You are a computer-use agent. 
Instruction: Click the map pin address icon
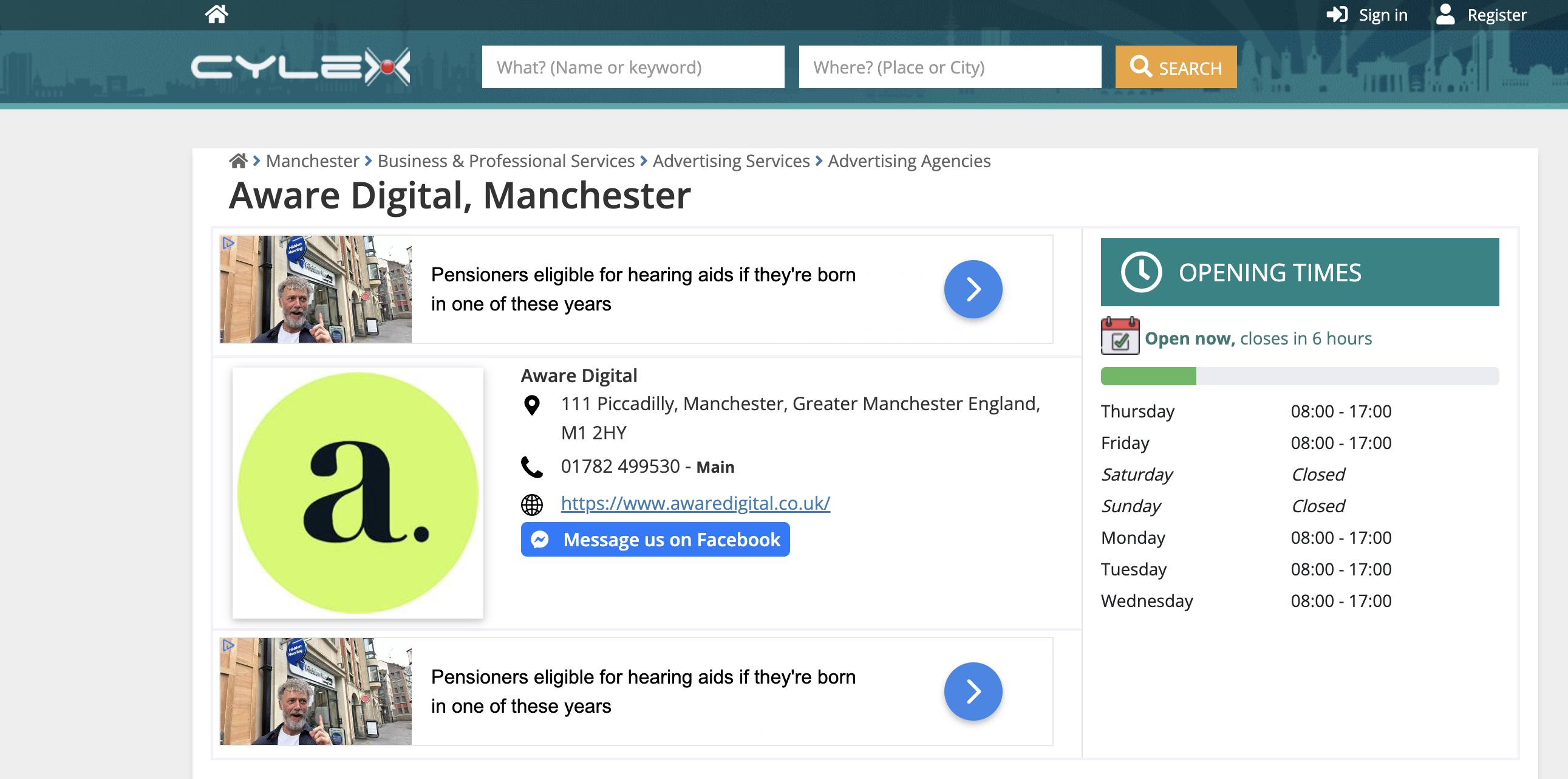531,405
